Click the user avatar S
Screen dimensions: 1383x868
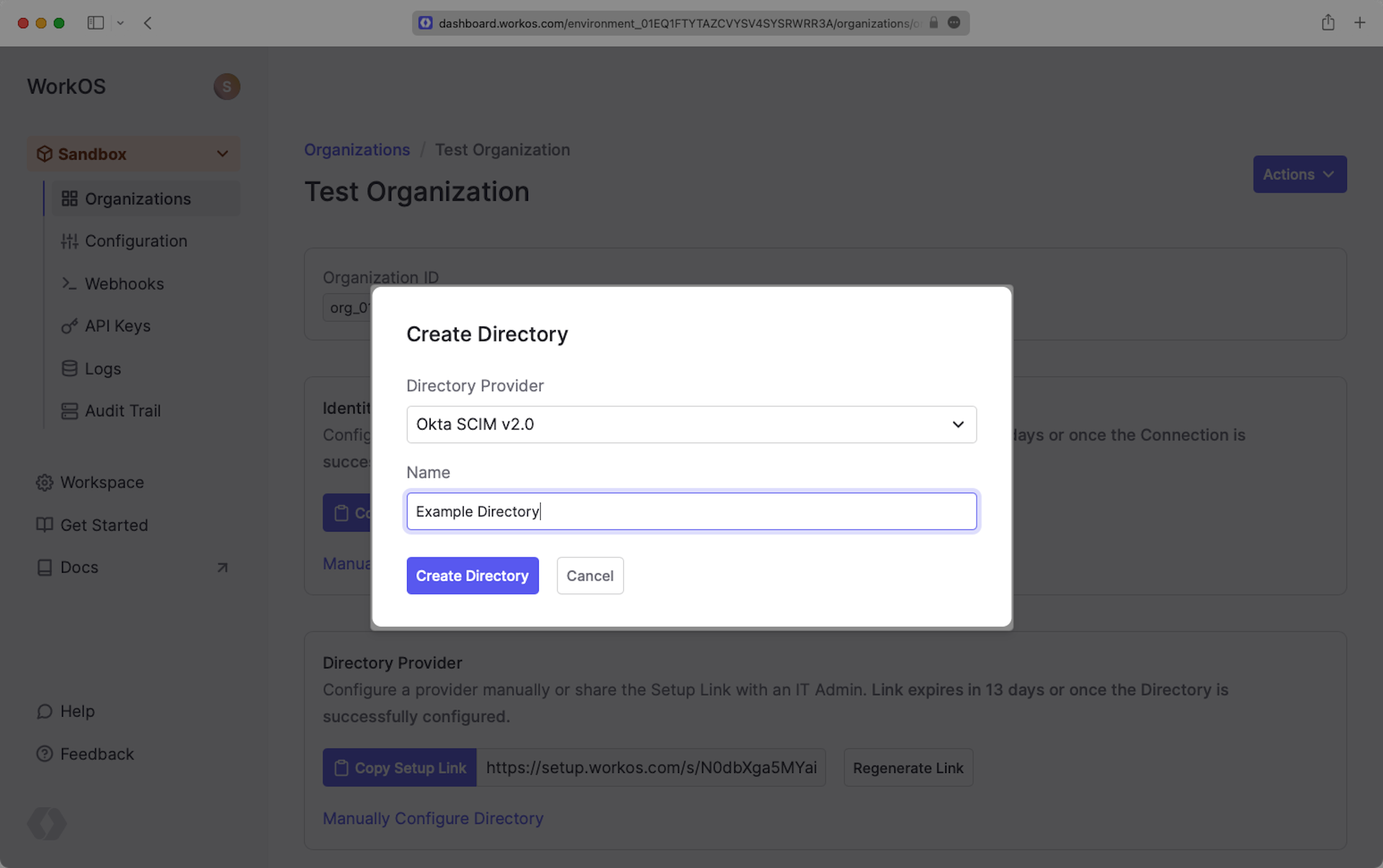tap(226, 86)
